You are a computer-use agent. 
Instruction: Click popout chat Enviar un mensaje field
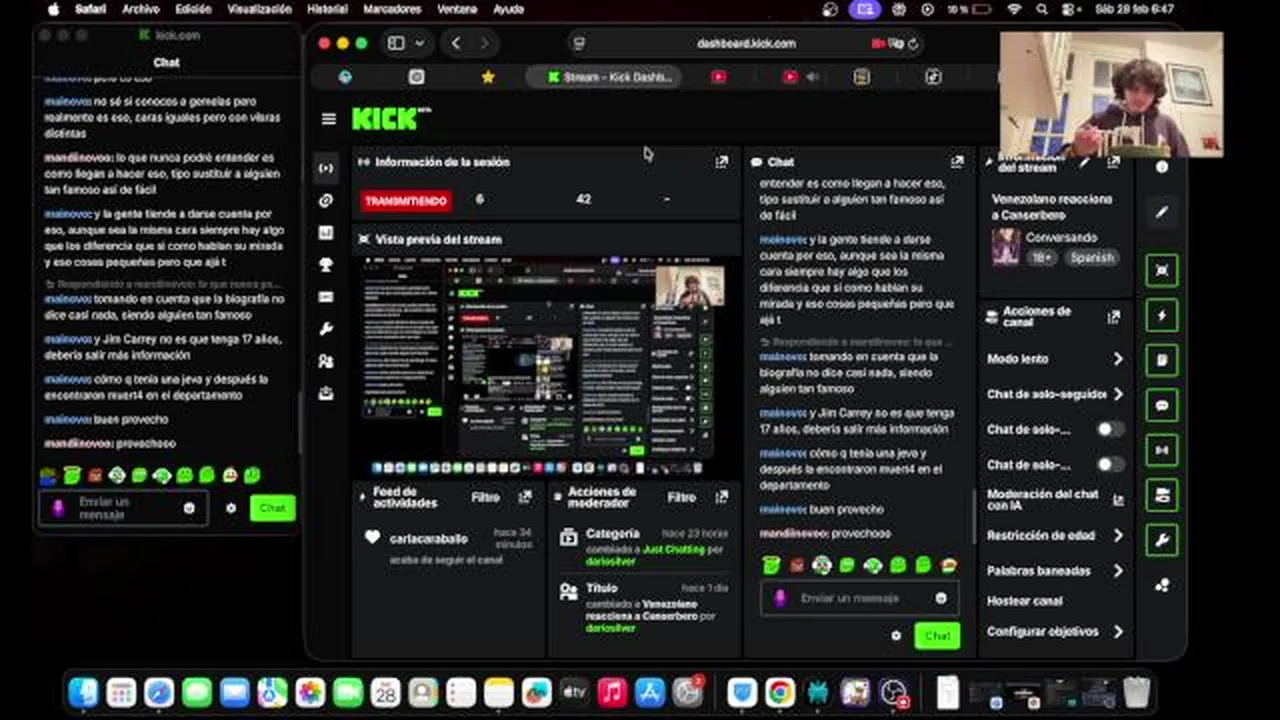click(x=123, y=508)
